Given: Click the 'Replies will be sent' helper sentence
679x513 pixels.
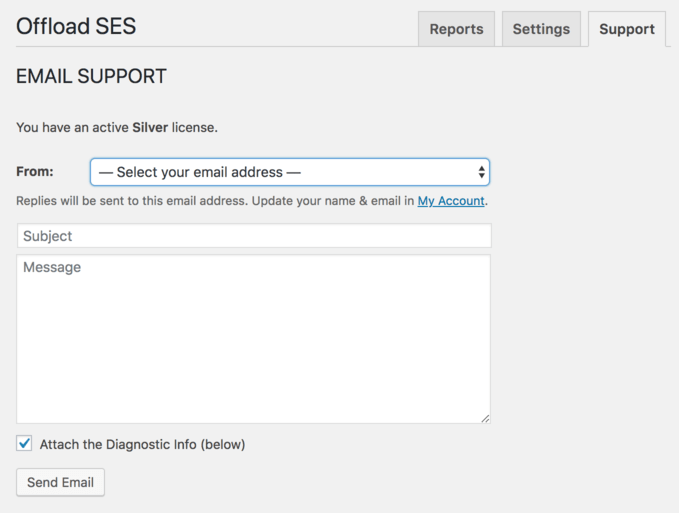Looking at the screenshot, I should [x=133, y=201].
